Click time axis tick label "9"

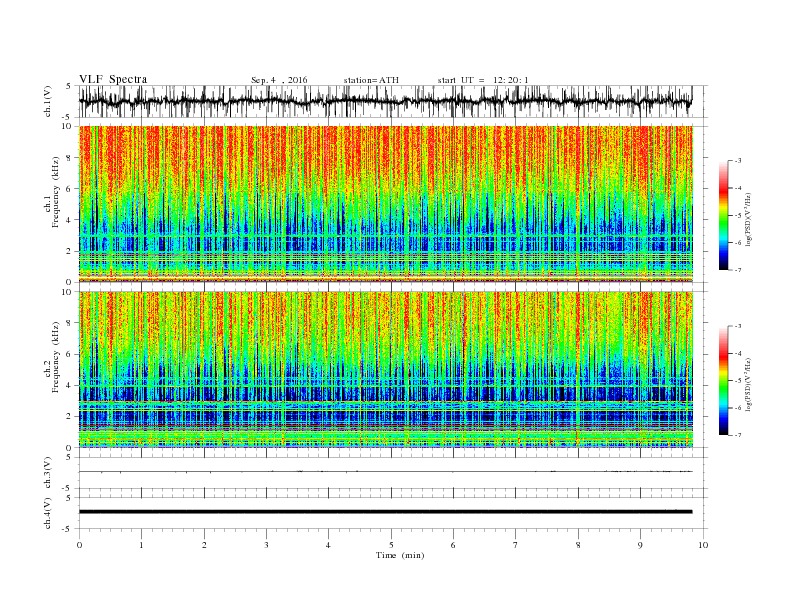point(640,545)
